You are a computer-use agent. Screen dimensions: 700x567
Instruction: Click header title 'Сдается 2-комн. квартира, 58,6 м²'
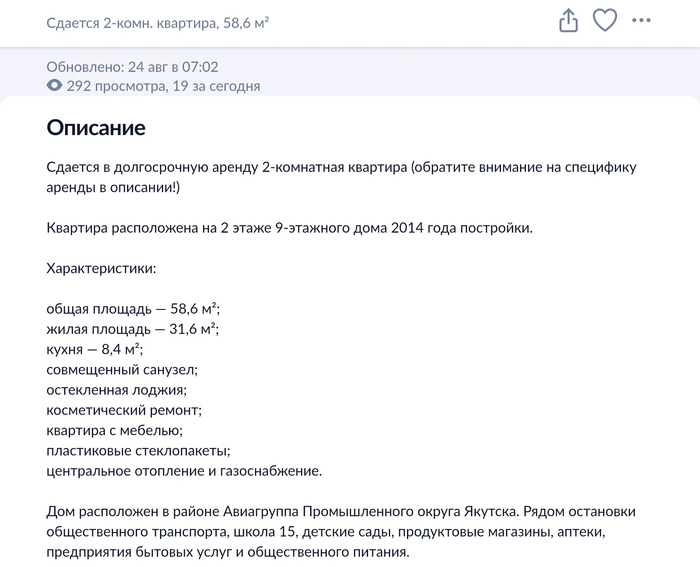[x=158, y=23]
